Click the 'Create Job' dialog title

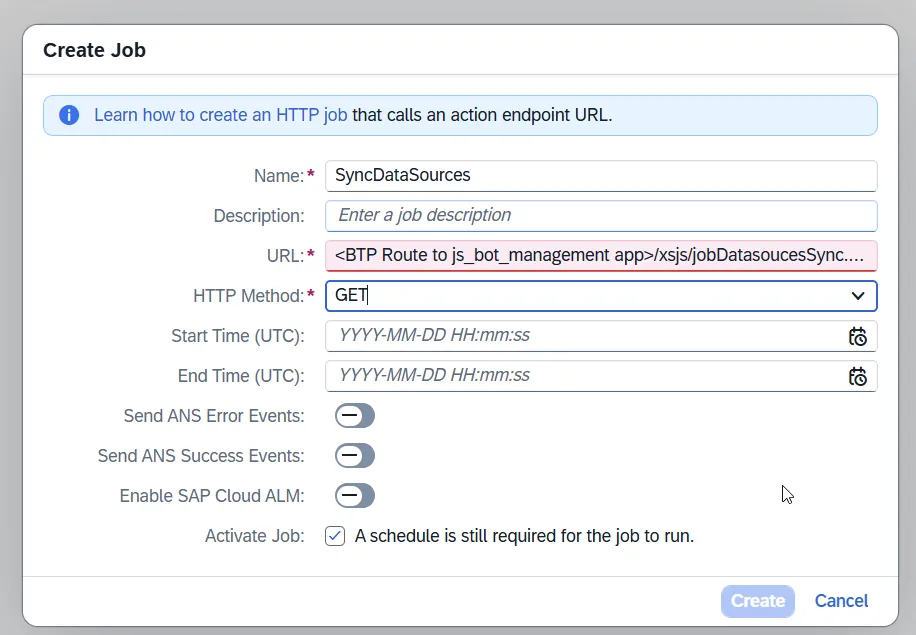(x=95, y=50)
